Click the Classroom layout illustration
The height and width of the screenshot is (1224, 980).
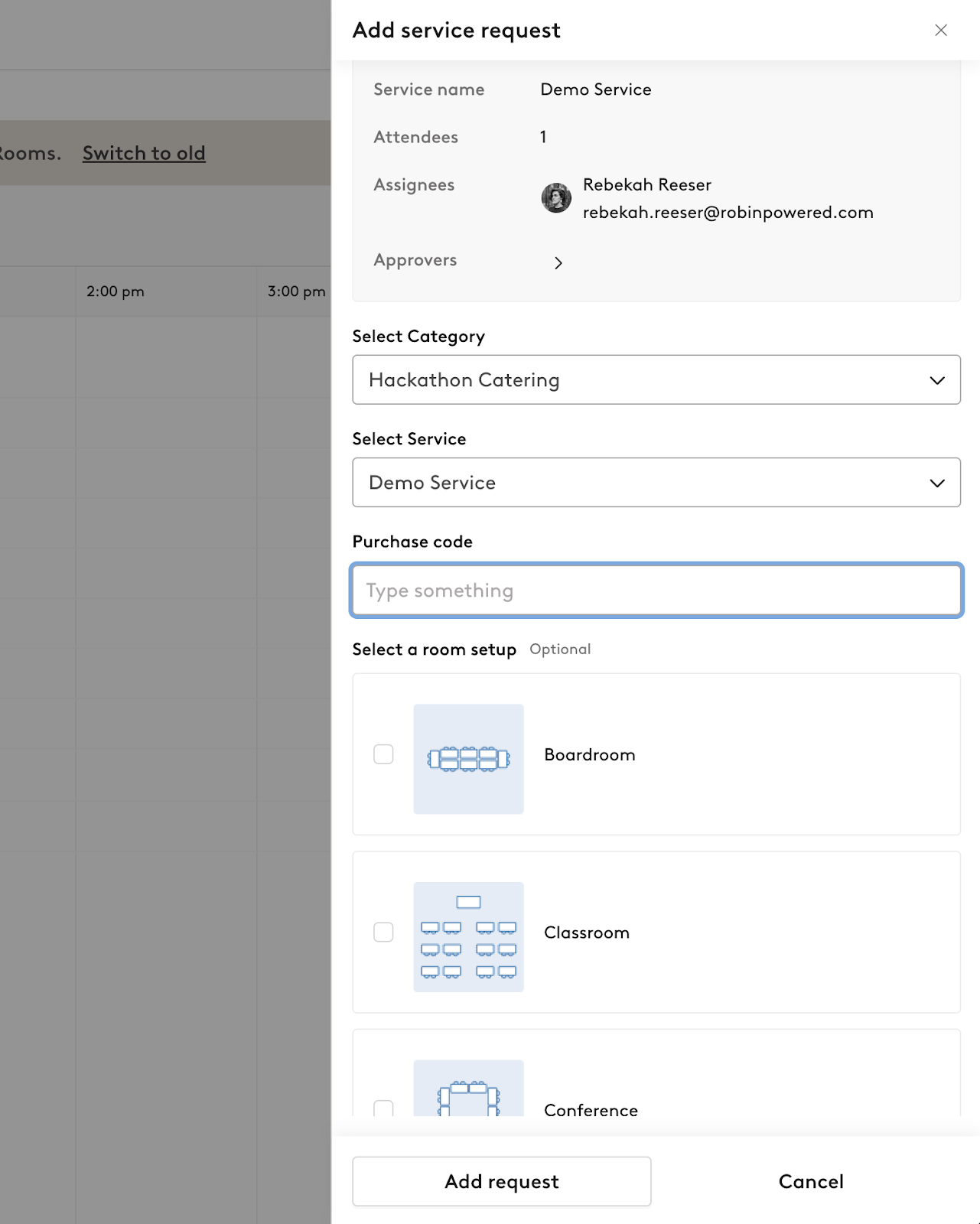coord(468,937)
